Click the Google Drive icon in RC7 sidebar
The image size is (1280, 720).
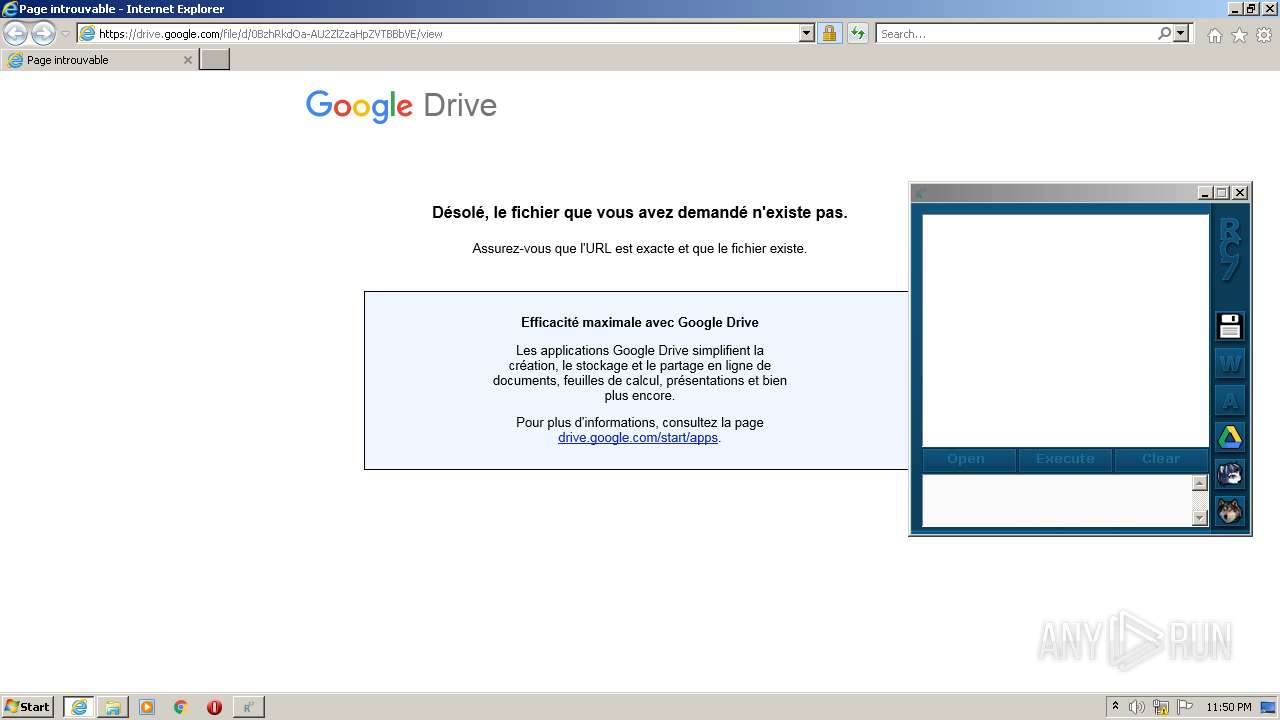click(x=1229, y=436)
